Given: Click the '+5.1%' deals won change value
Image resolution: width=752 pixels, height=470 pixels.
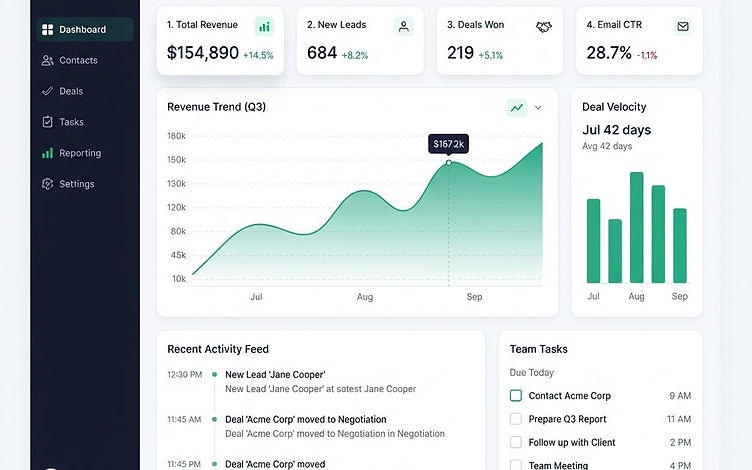Looking at the screenshot, I should click(x=491, y=56).
